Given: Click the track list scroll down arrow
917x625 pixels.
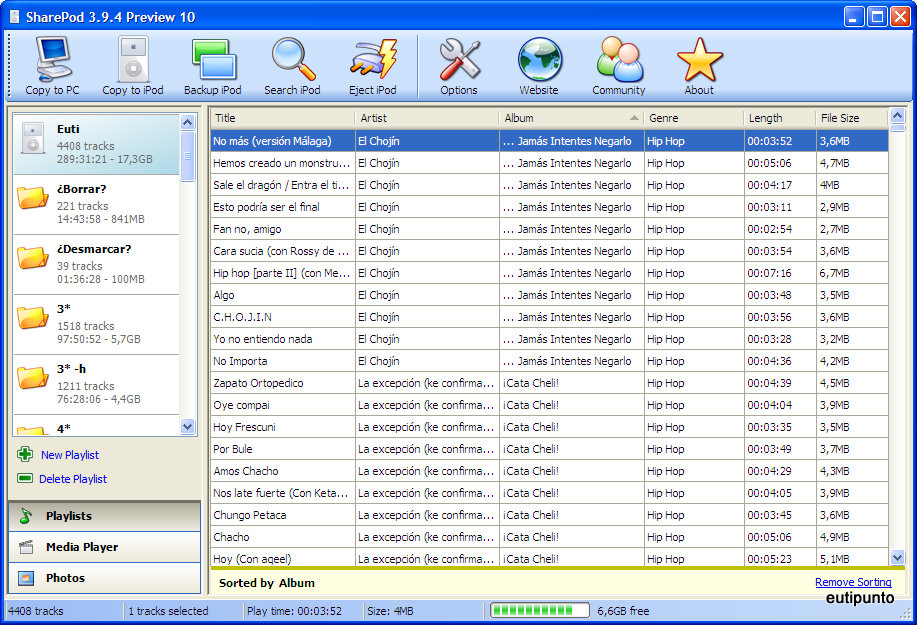Looking at the screenshot, I should coord(898,557).
